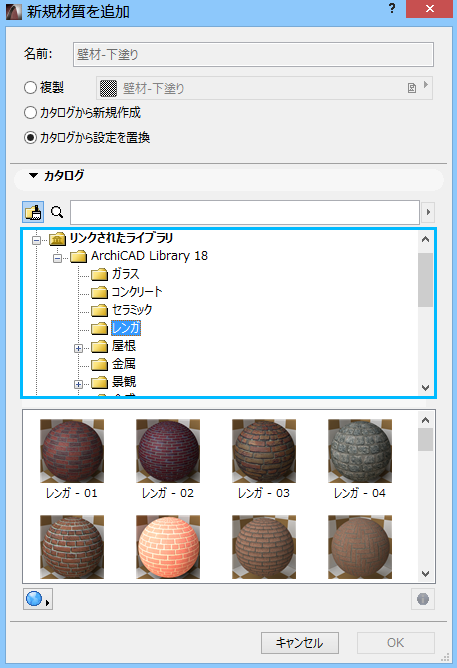
Task: Select brick sphere thumbnail below レンガ - 03
Action: point(264,547)
